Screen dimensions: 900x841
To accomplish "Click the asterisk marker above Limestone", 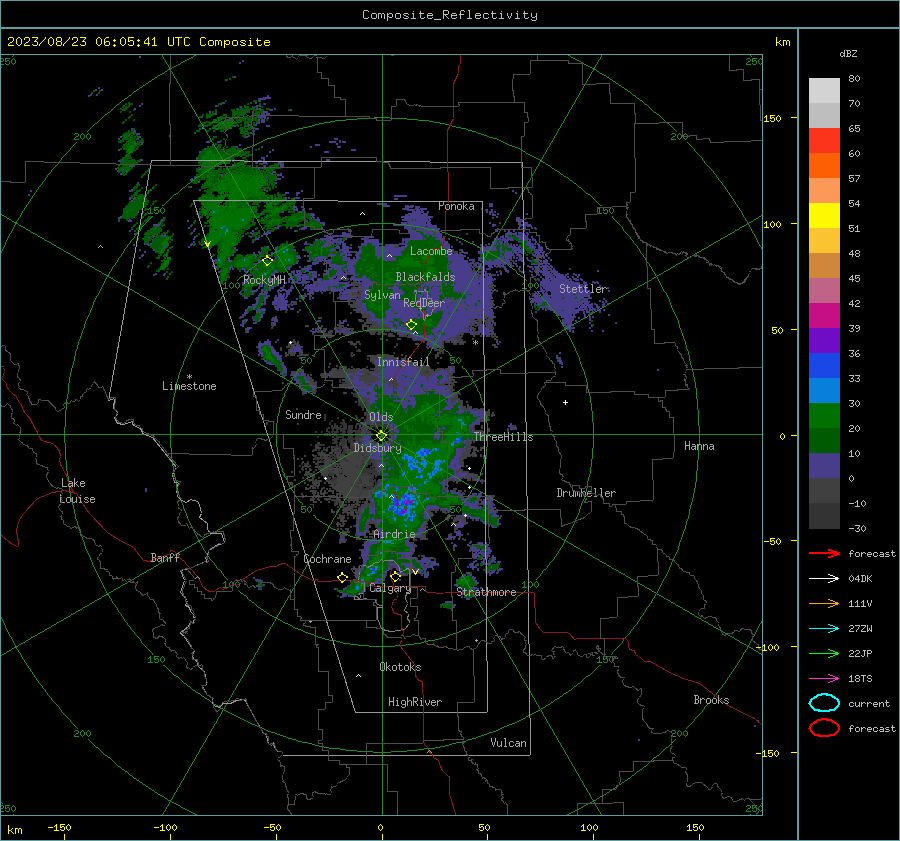I will pyautogui.click(x=189, y=377).
